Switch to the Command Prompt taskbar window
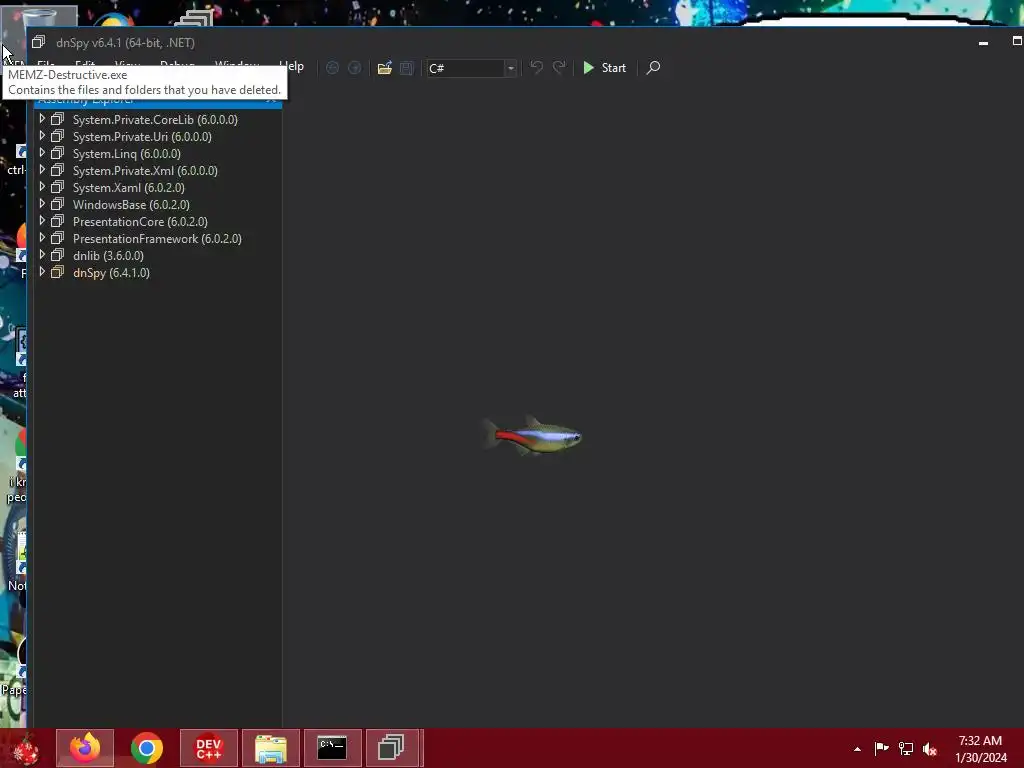Image resolution: width=1024 pixels, height=768 pixels. (x=332, y=748)
